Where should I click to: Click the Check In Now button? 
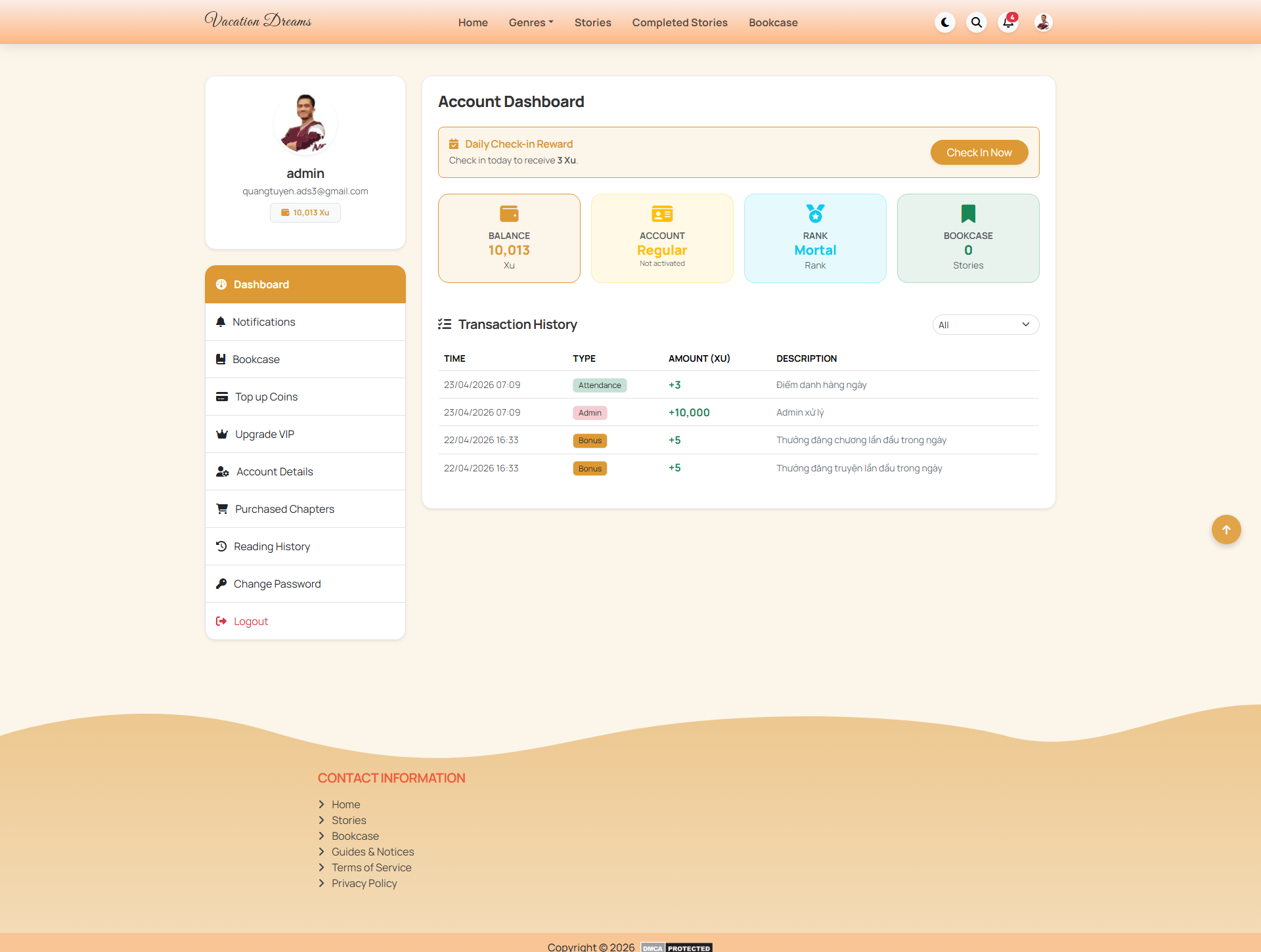point(979,152)
